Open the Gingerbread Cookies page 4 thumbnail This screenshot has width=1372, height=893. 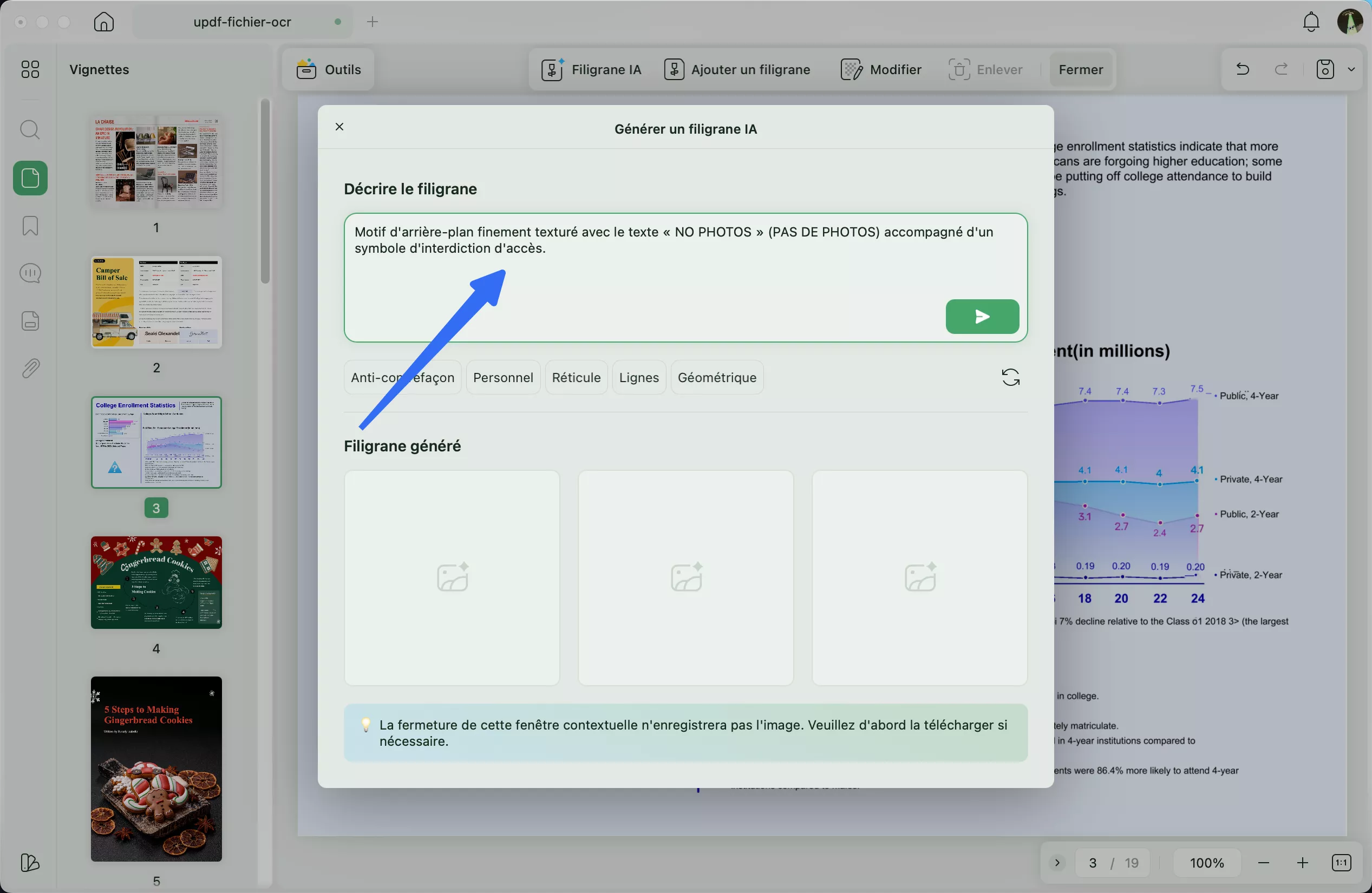click(x=156, y=582)
